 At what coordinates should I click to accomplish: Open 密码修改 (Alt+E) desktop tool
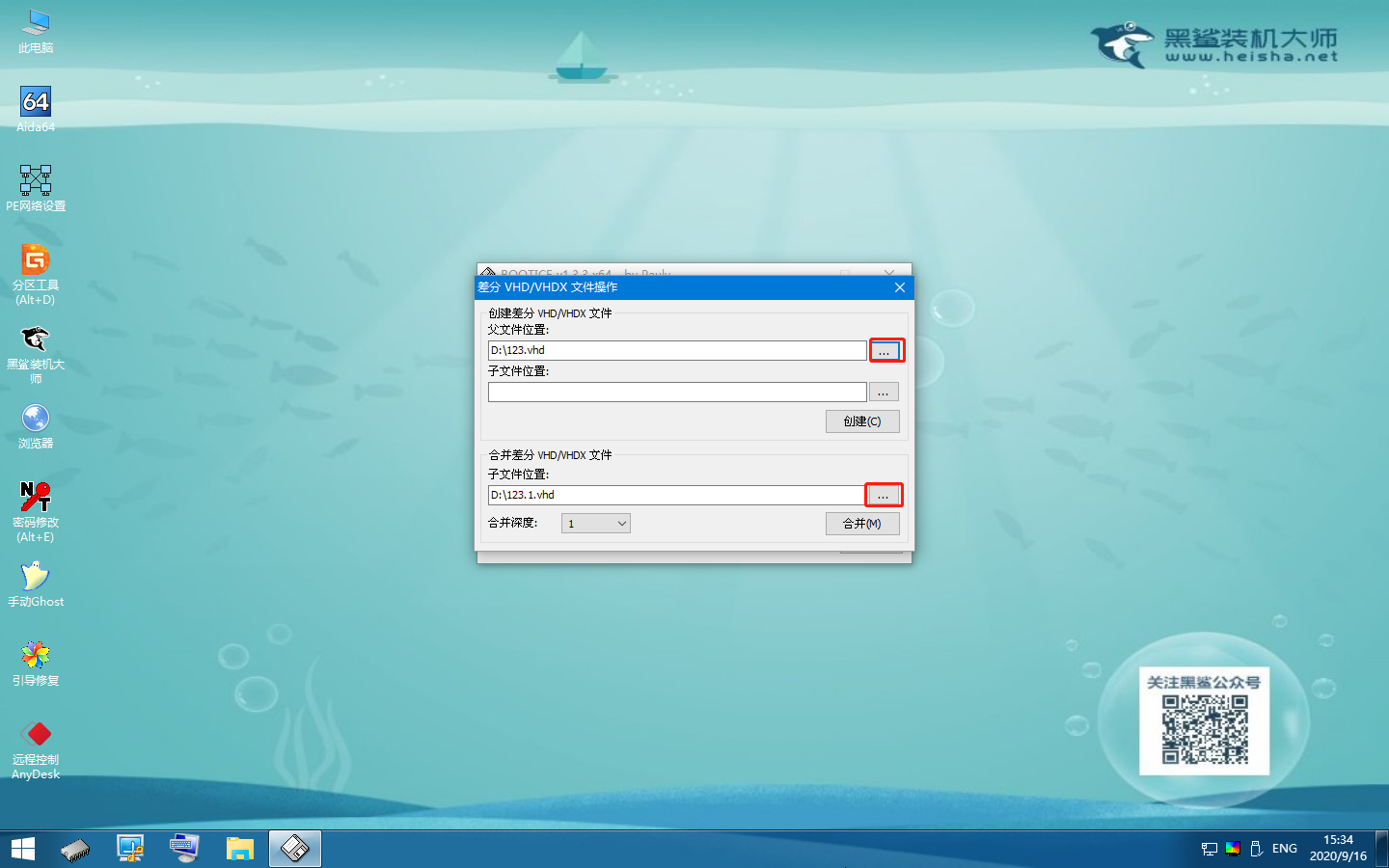[36, 511]
